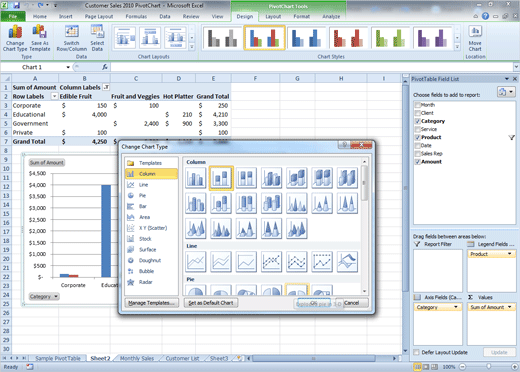Select the purple chart style thumbnail
The height and width of the screenshot is (372, 520).
432,38
